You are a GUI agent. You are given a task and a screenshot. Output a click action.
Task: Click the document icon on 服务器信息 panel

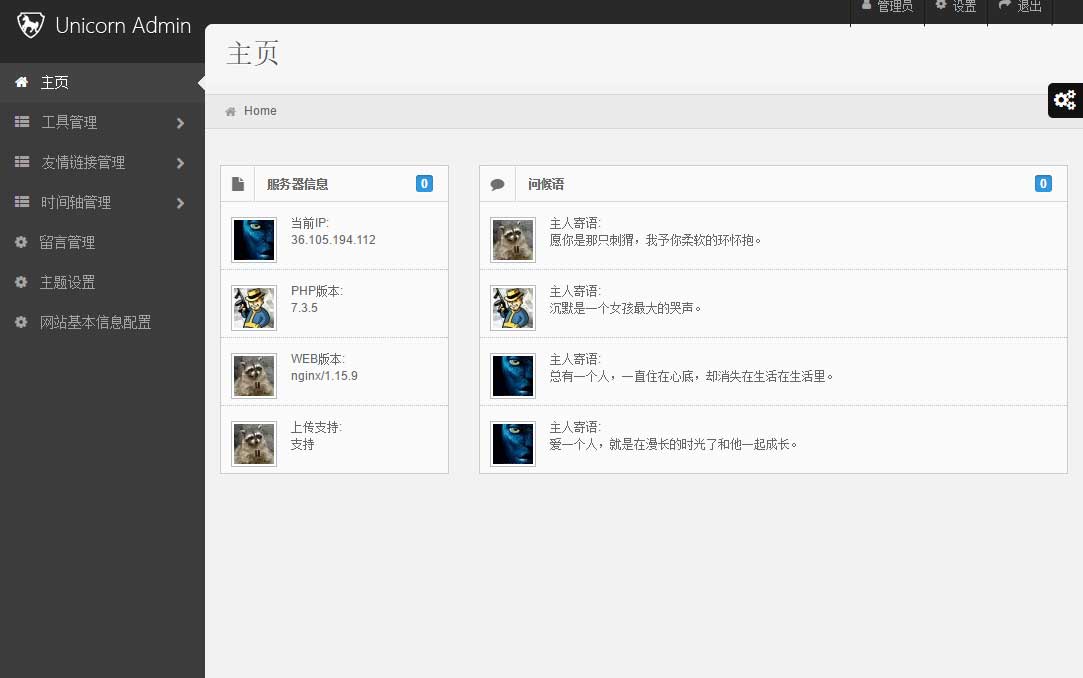(x=238, y=183)
